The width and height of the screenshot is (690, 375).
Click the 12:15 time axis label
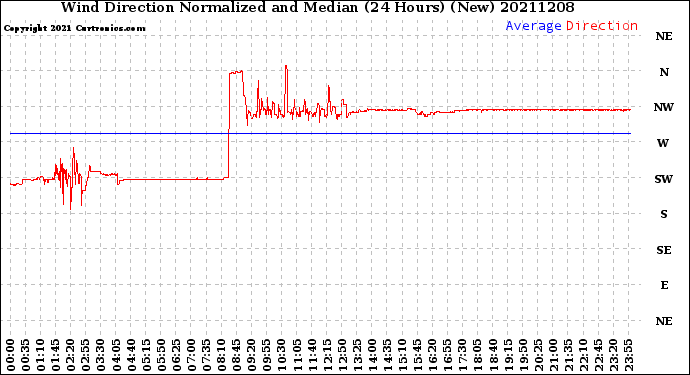point(327,355)
